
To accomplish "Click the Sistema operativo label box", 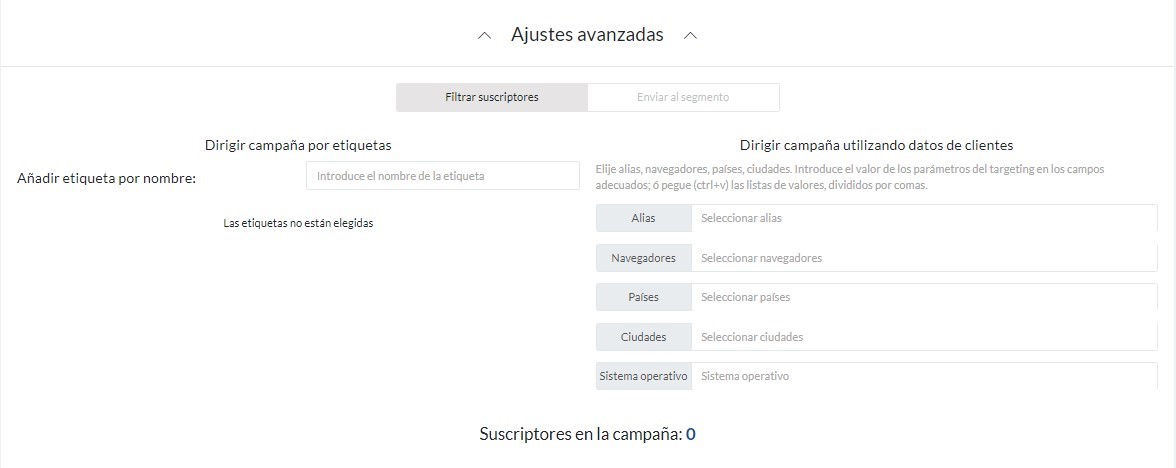I will pyautogui.click(x=644, y=376).
